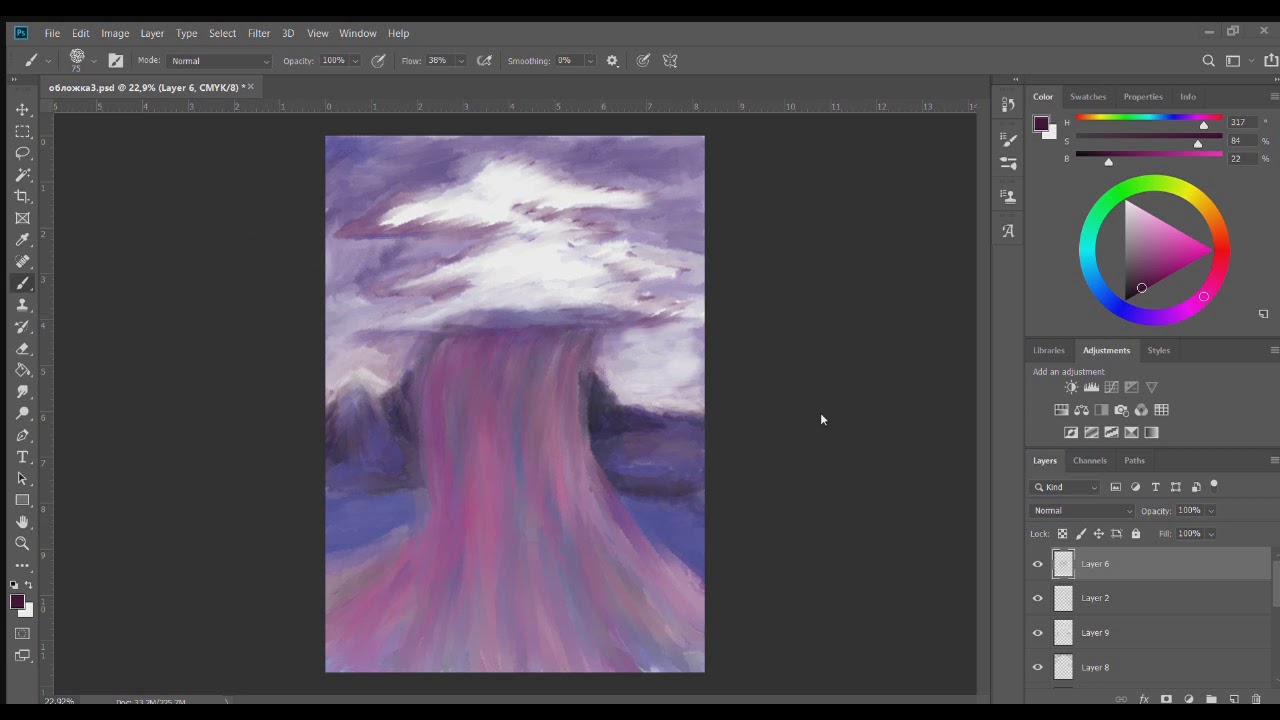Toggle layer filtering on/off switch
Image resolution: width=1280 pixels, height=720 pixels.
coord(1214,486)
